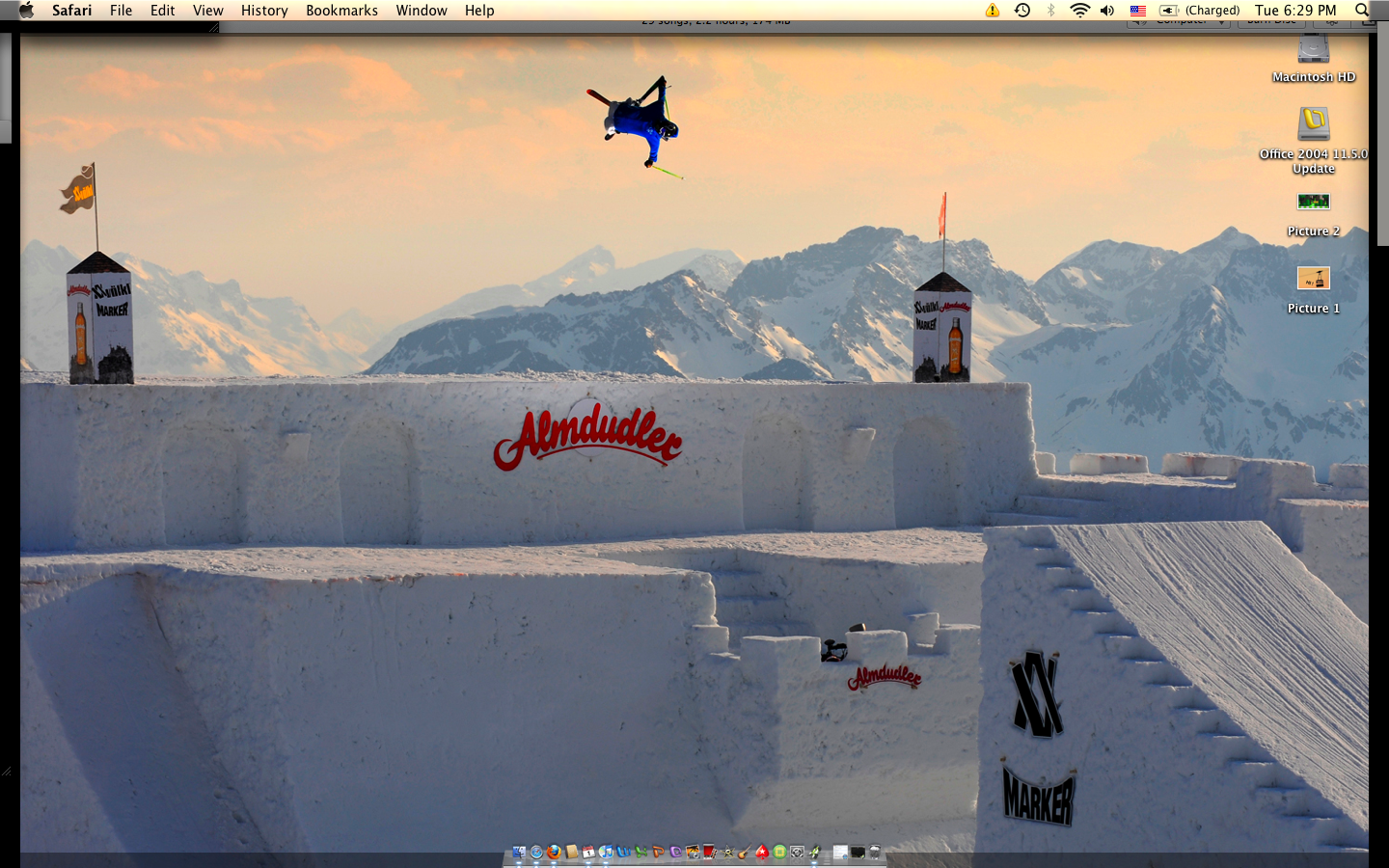Mute sound via the speaker menu icon
The image size is (1389, 868).
click(x=1105, y=11)
